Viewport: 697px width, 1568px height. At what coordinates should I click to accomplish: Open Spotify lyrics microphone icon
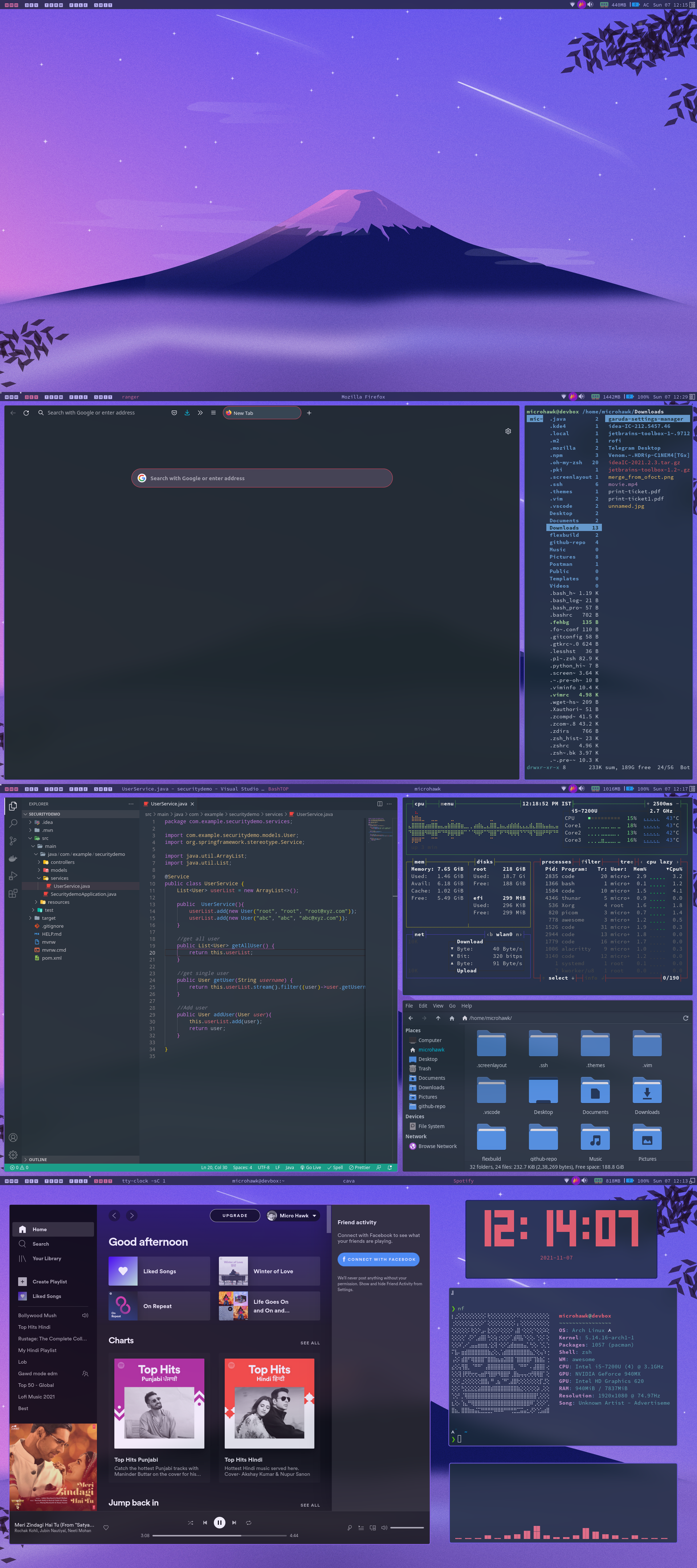click(x=350, y=1527)
